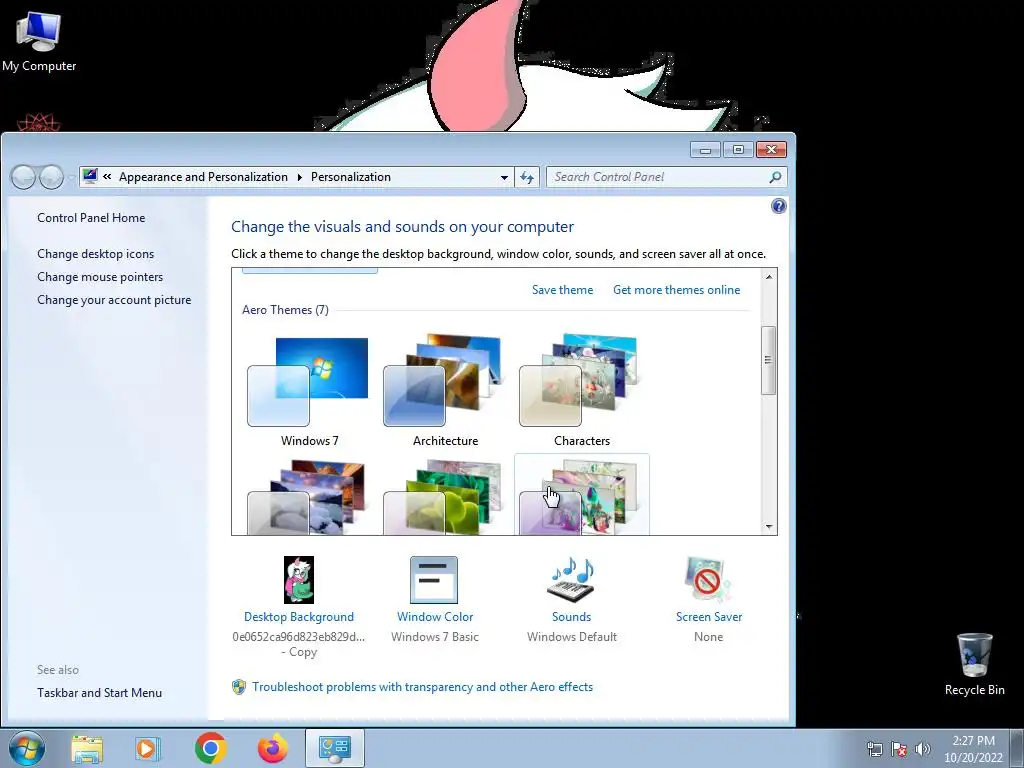Click the Window Color text link
This screenshot has height=768, width=1024.
point(435,617)
